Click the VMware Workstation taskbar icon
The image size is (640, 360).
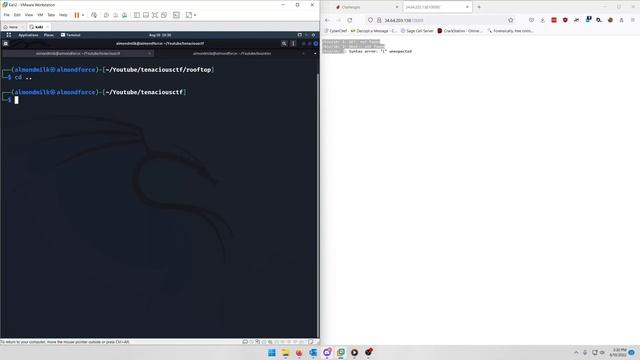pos(341,352)
